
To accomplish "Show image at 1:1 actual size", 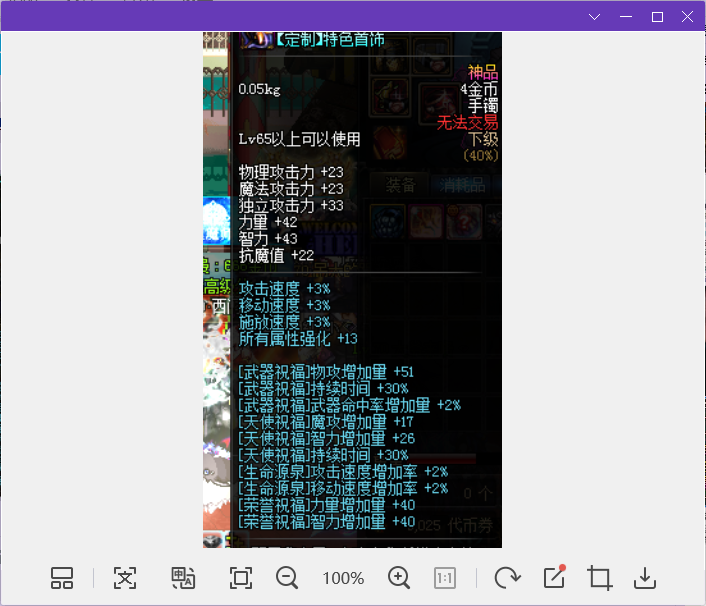I will click(x=445, y=578).
